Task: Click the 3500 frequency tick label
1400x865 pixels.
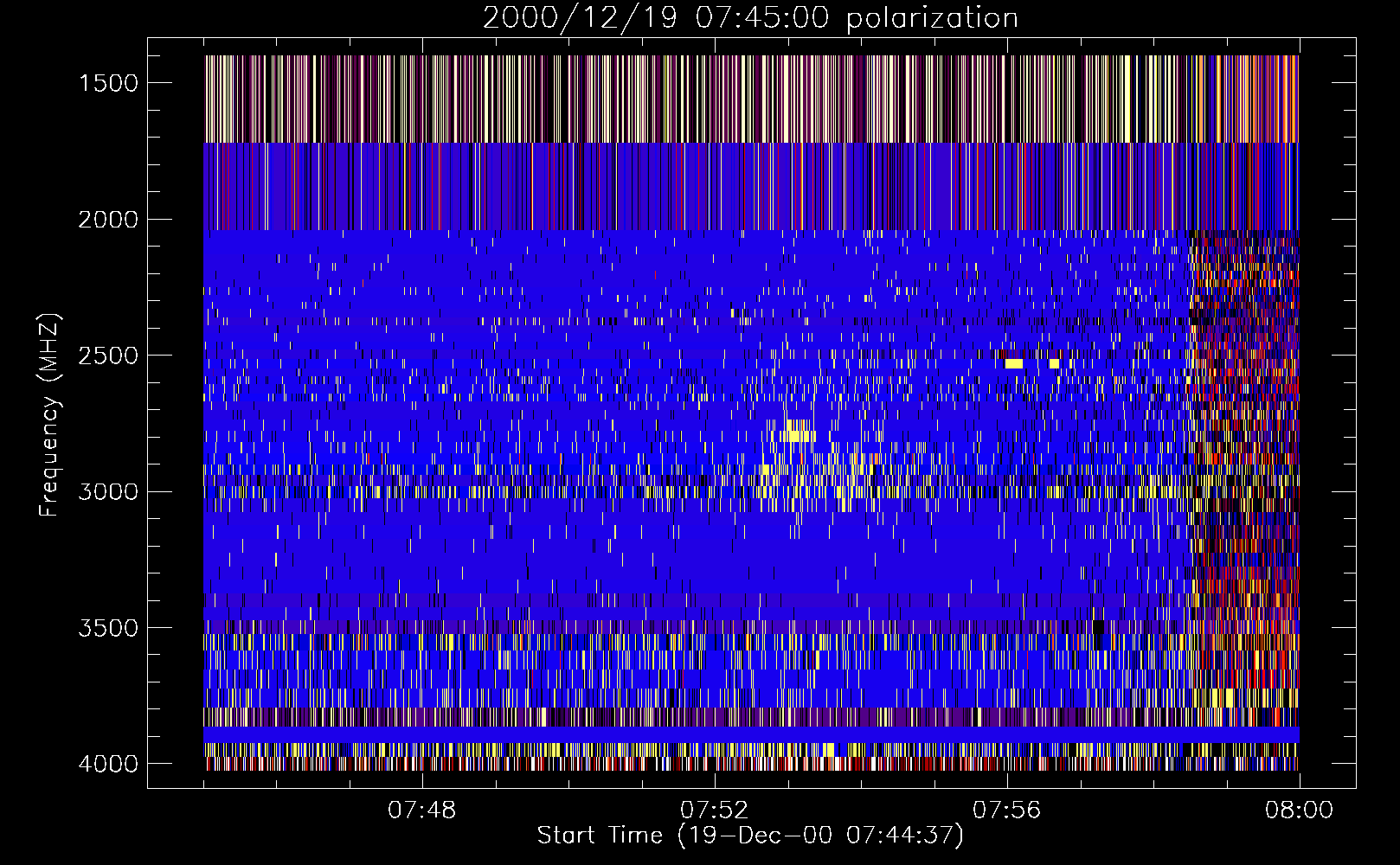Action: point(108,628)
